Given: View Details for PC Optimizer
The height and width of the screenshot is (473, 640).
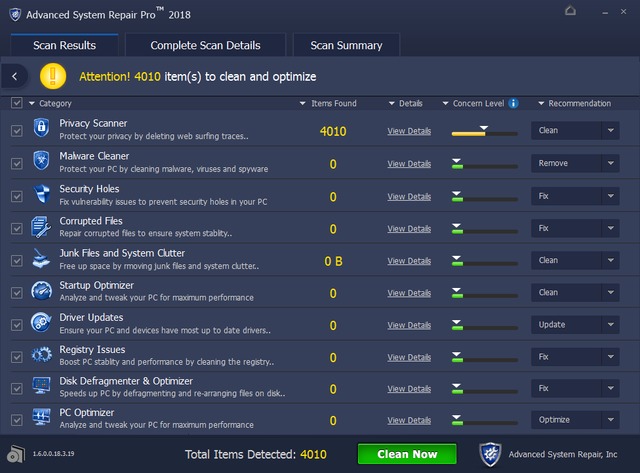Looking at the screenshot, I should [x=409, y=420].
